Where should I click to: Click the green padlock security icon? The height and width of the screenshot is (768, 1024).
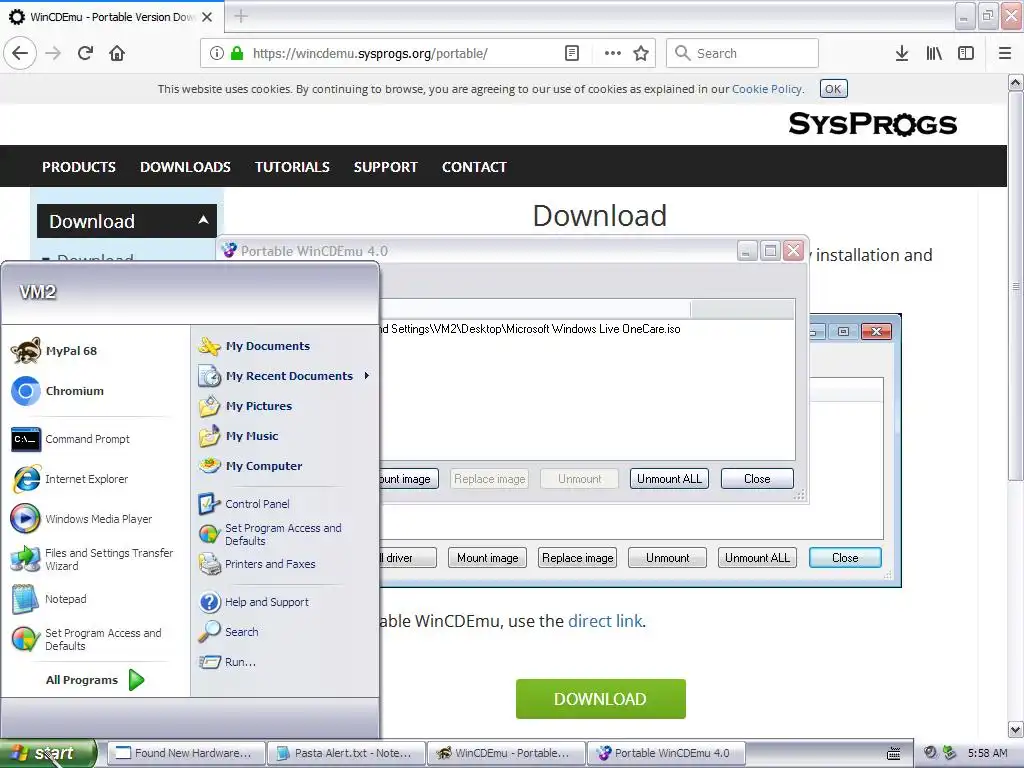click(x=236, y=54)
